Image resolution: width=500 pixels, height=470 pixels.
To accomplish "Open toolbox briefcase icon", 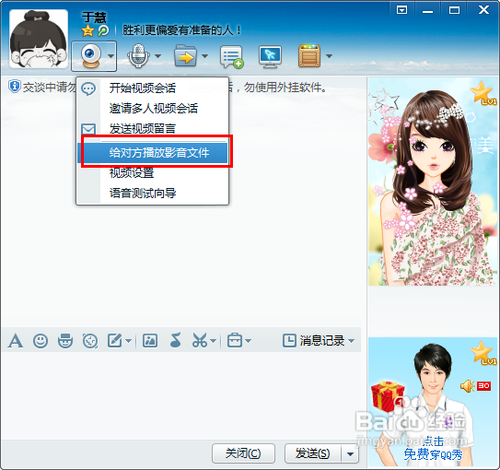I will [x=235, y=341].
